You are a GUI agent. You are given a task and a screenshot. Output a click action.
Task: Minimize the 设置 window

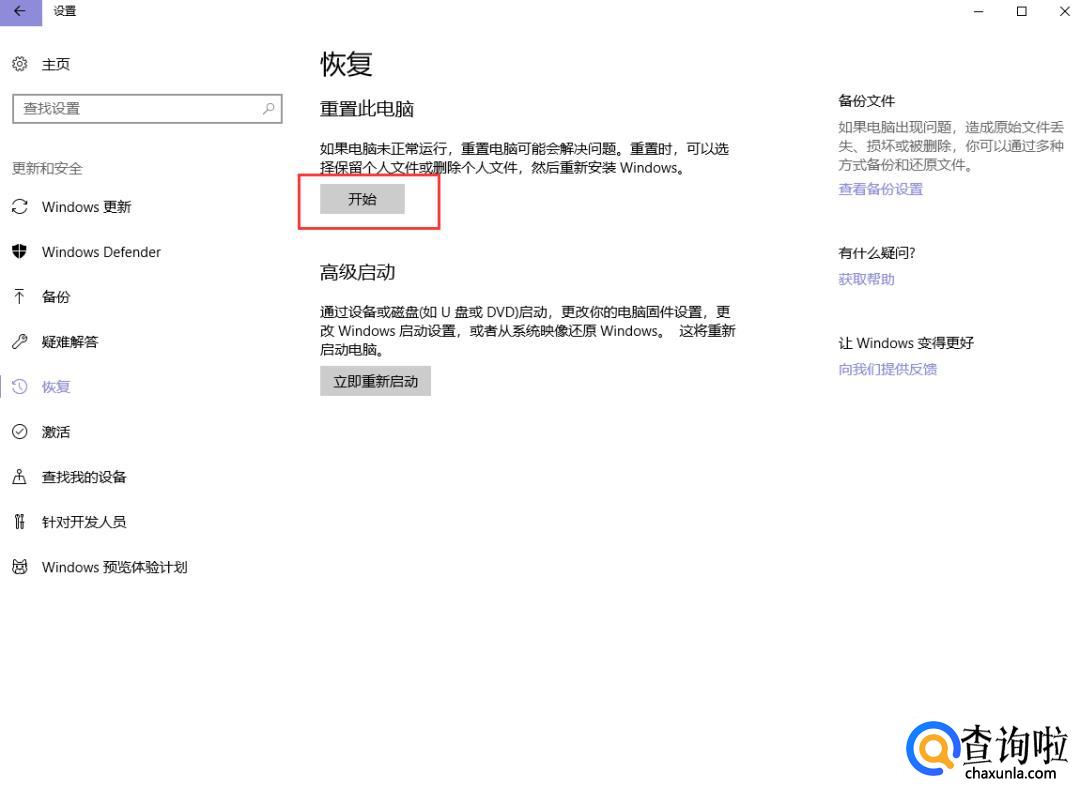(x=978, y=11)
